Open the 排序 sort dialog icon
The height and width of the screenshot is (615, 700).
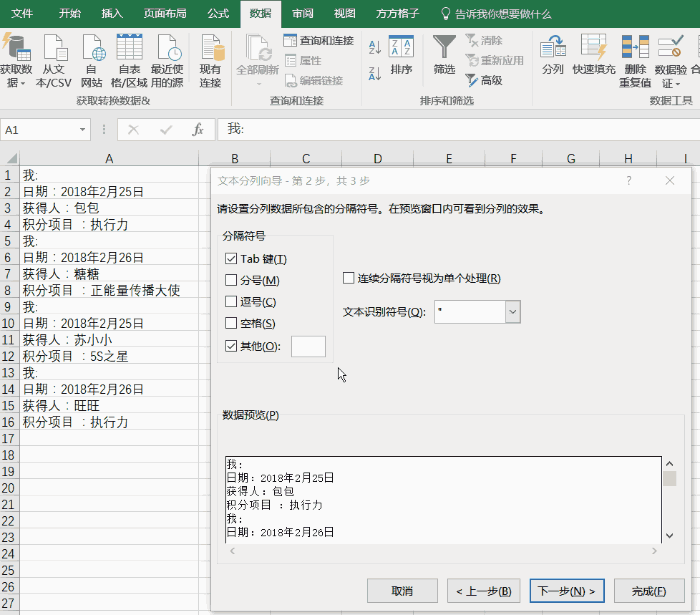click(401, 55)
